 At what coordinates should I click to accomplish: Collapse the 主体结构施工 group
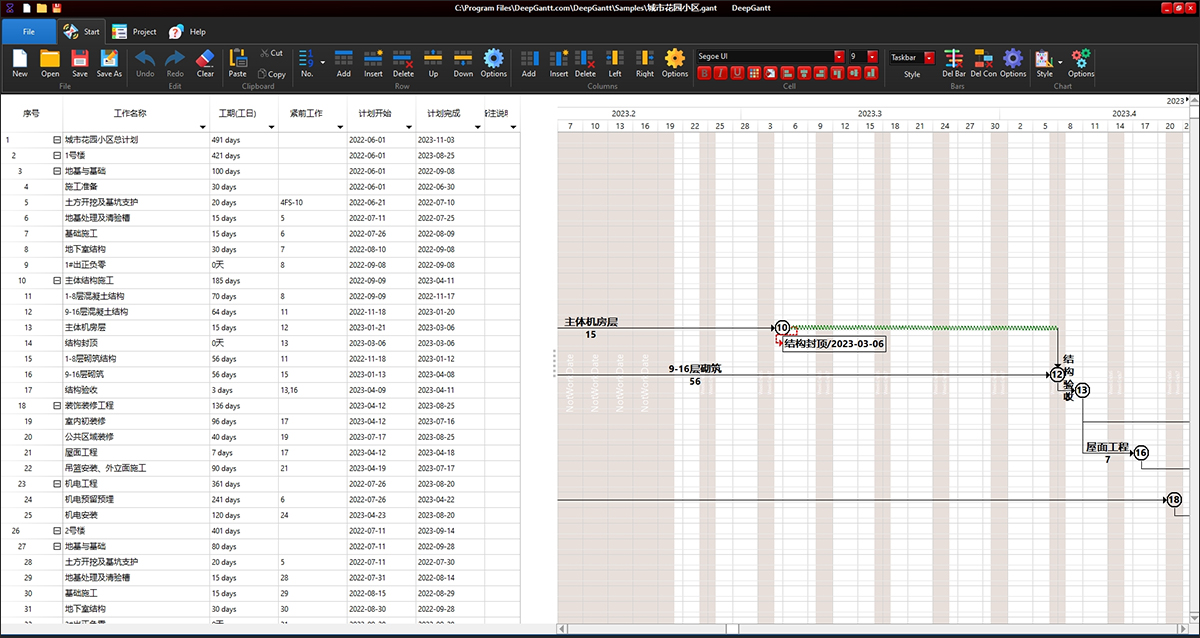[57, 281]
